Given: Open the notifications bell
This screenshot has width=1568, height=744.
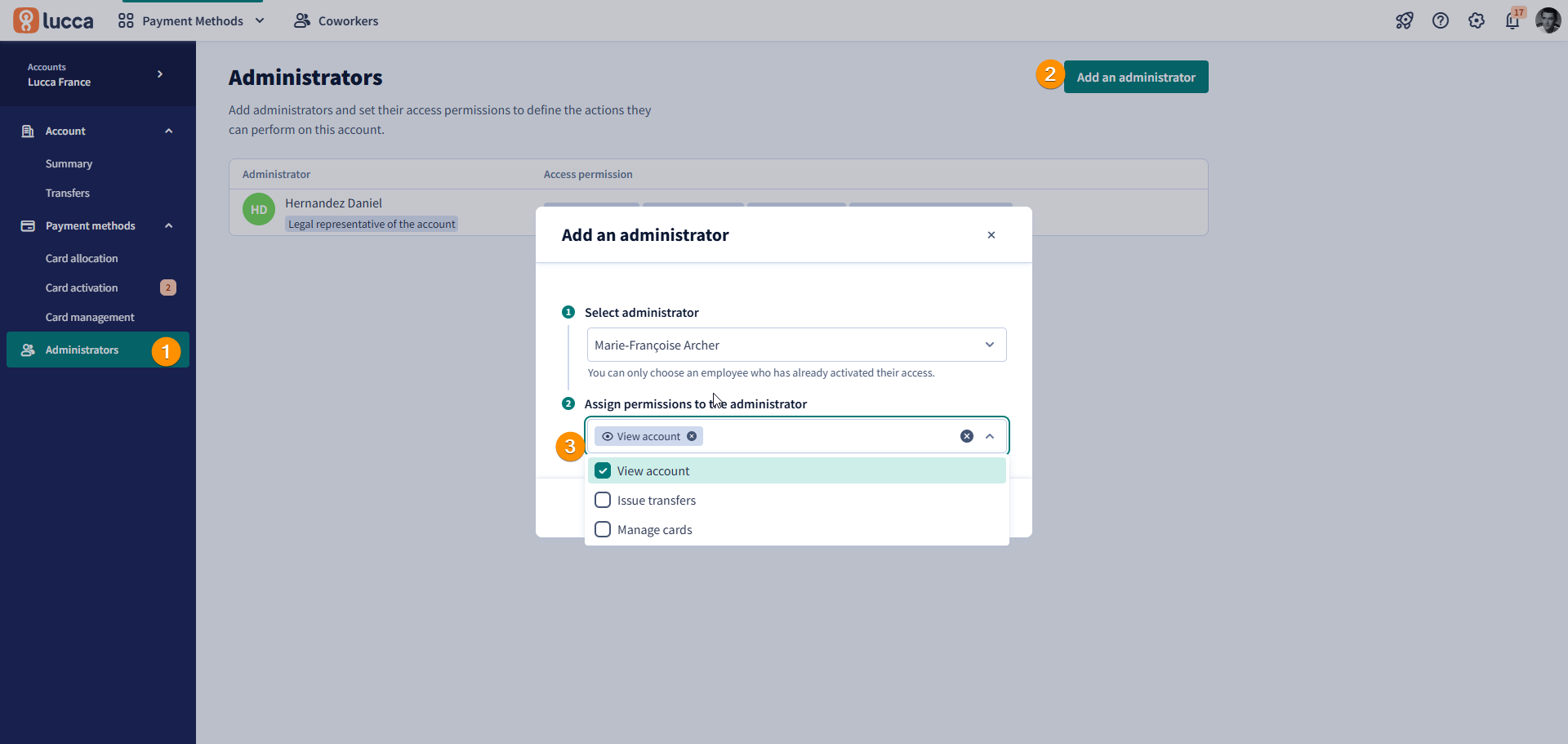Looking at the screenshot, I should click(x=1512, y=20).
